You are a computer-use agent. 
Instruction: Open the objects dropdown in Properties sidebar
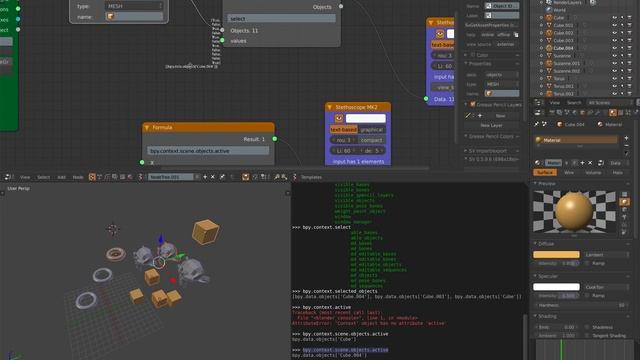pyautogui.click(x=502, y=75)
